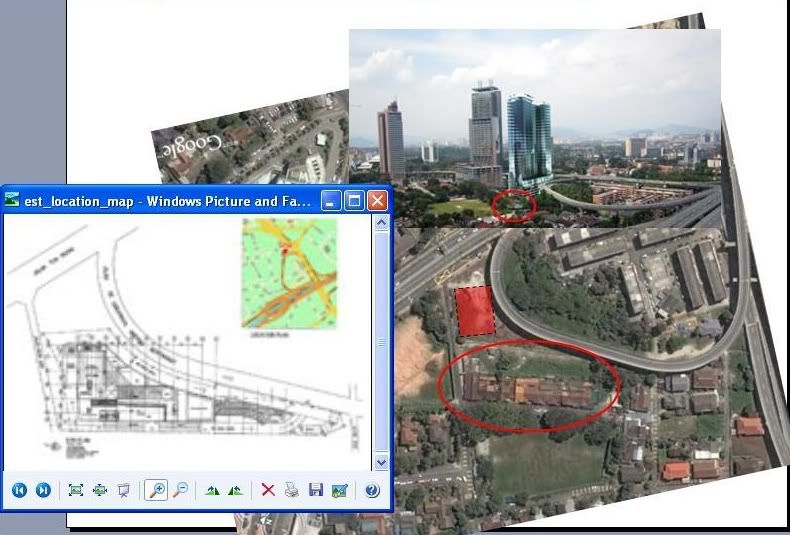Click the scrollbar up arrow
The height and width of the screenshot is (535, 790).
pos(381,224)
